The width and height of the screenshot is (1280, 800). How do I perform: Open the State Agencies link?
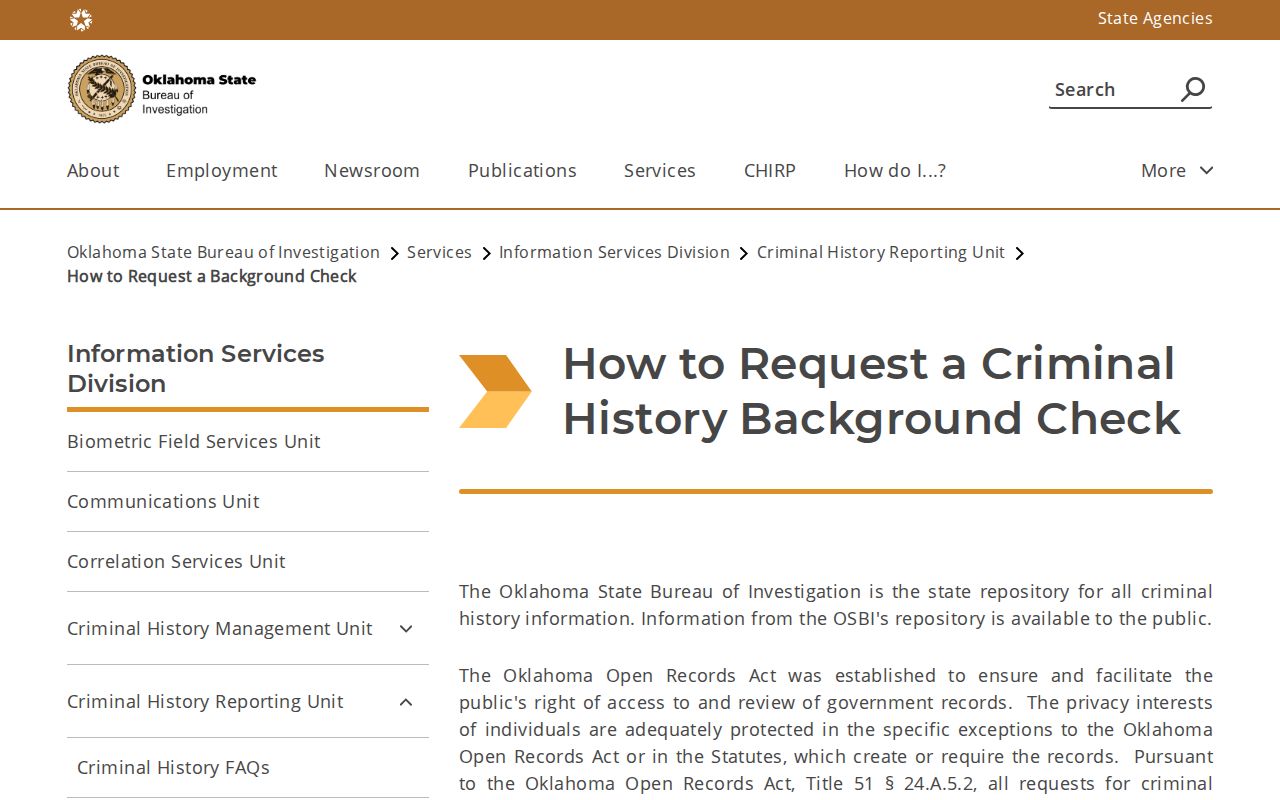pos(1155,18)
